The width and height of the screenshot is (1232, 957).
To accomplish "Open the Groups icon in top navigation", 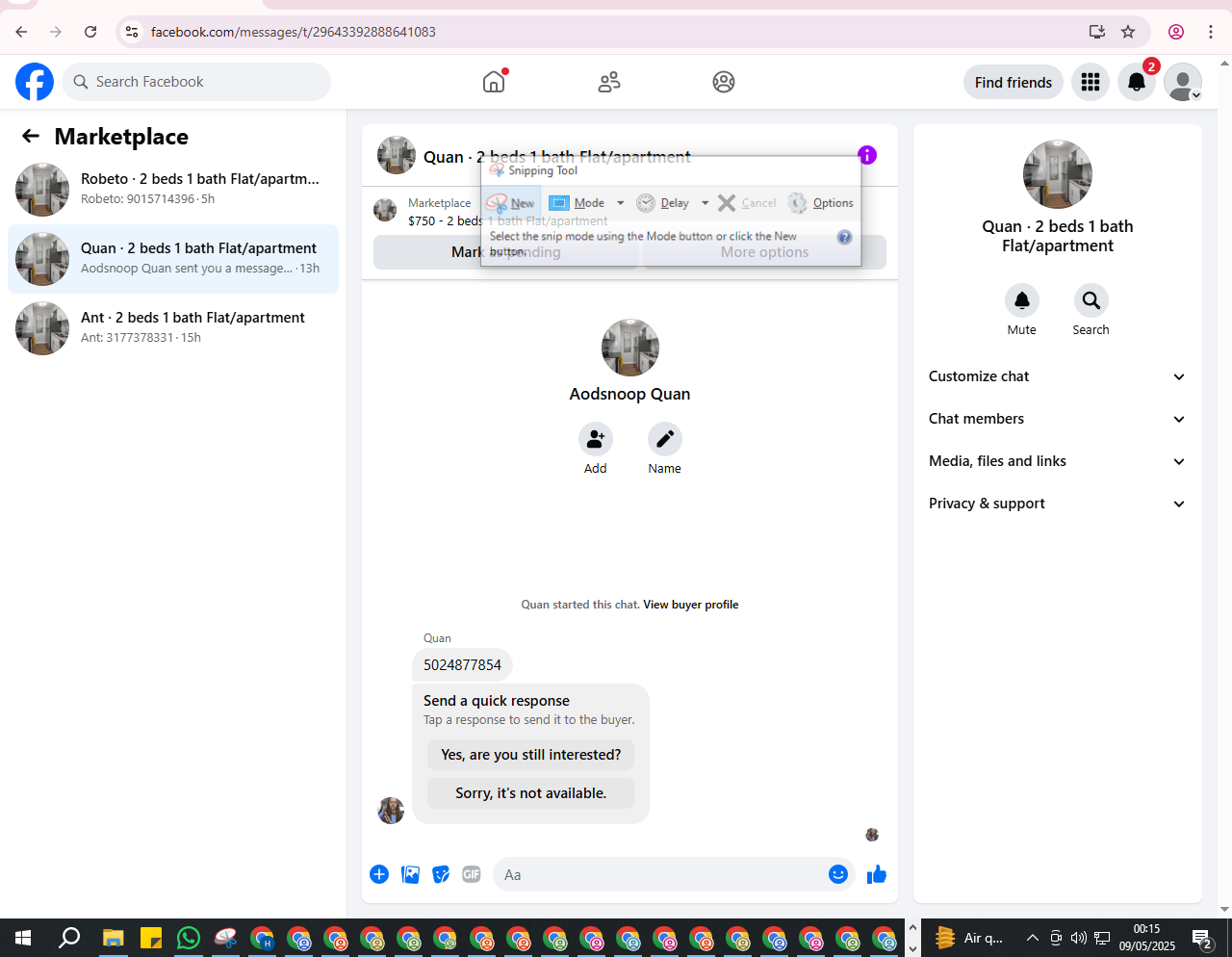I will pos(724,82).
